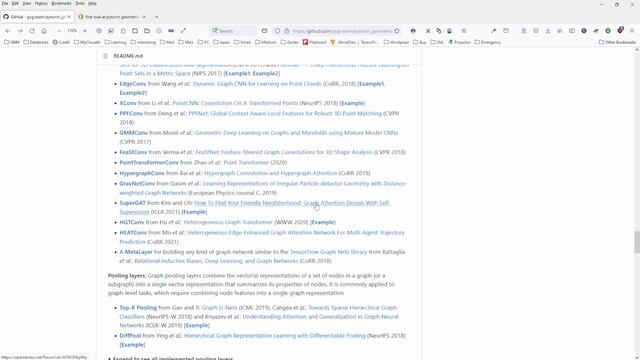Expand all implemented pooling layers
The width and height of the screenshot is (640, 360).
pos(170,358)
